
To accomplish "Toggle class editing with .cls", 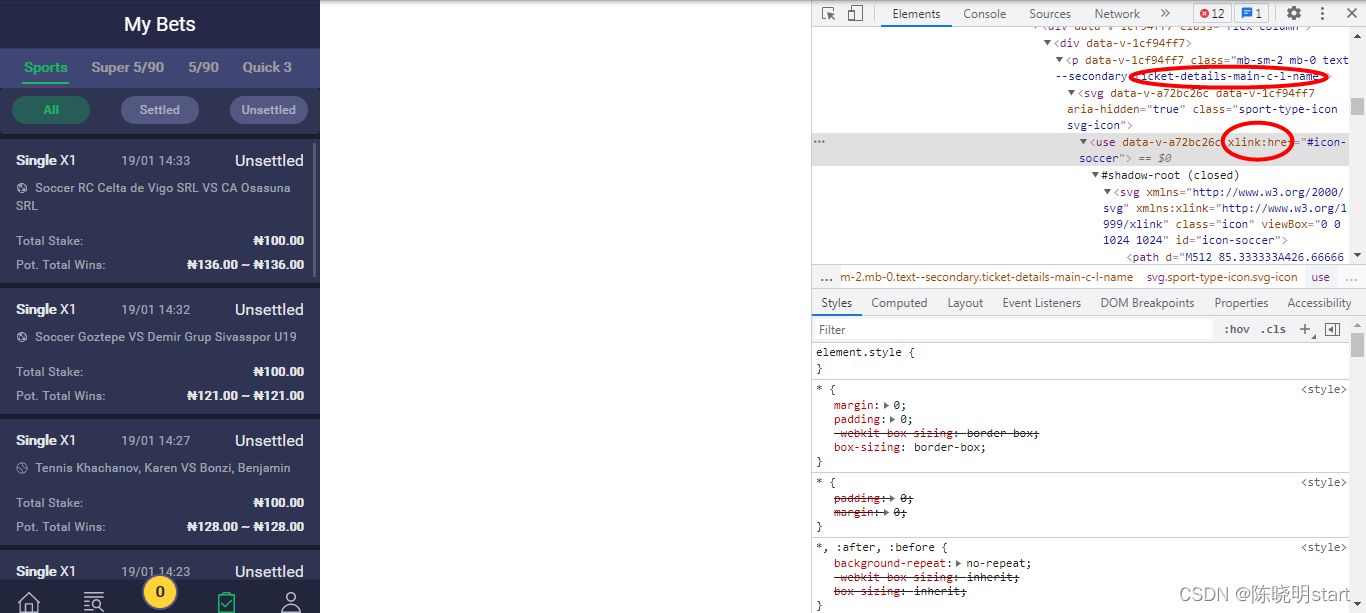I will [1274, 328].
